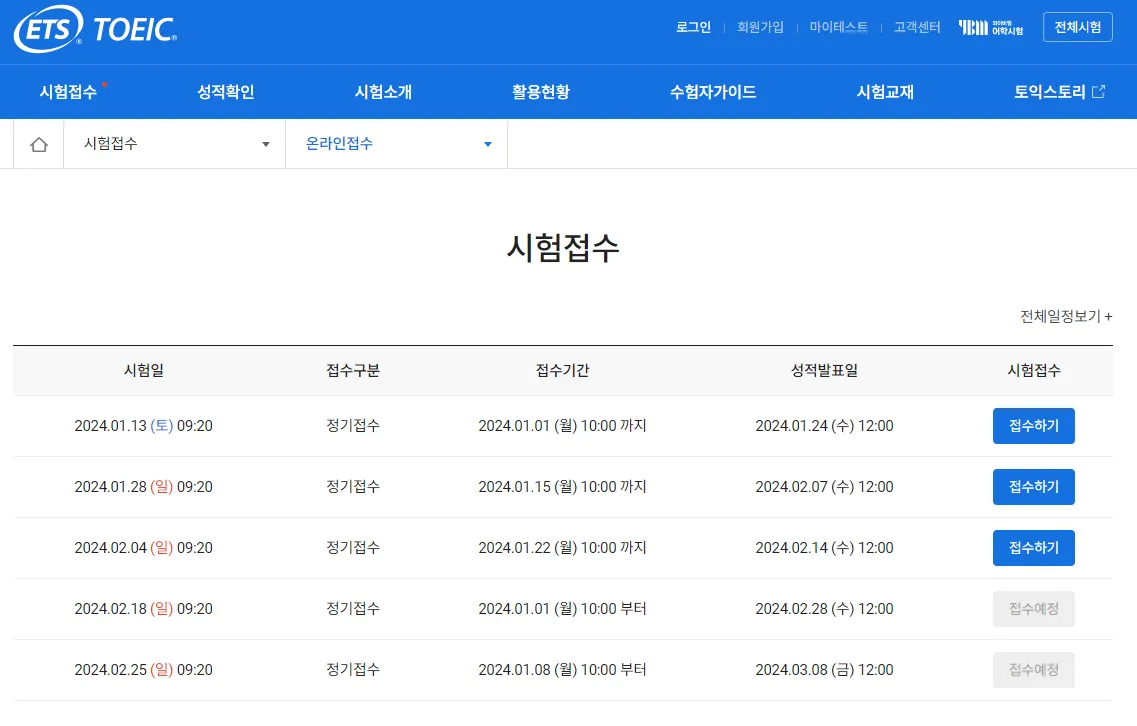Click the 회원가입 link

[761, 27]
